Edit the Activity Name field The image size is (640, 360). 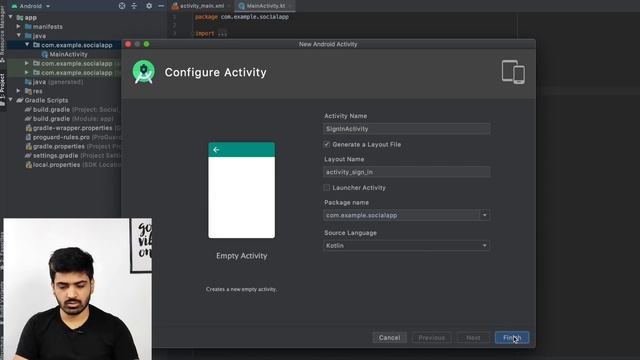[x=407, y=129]
